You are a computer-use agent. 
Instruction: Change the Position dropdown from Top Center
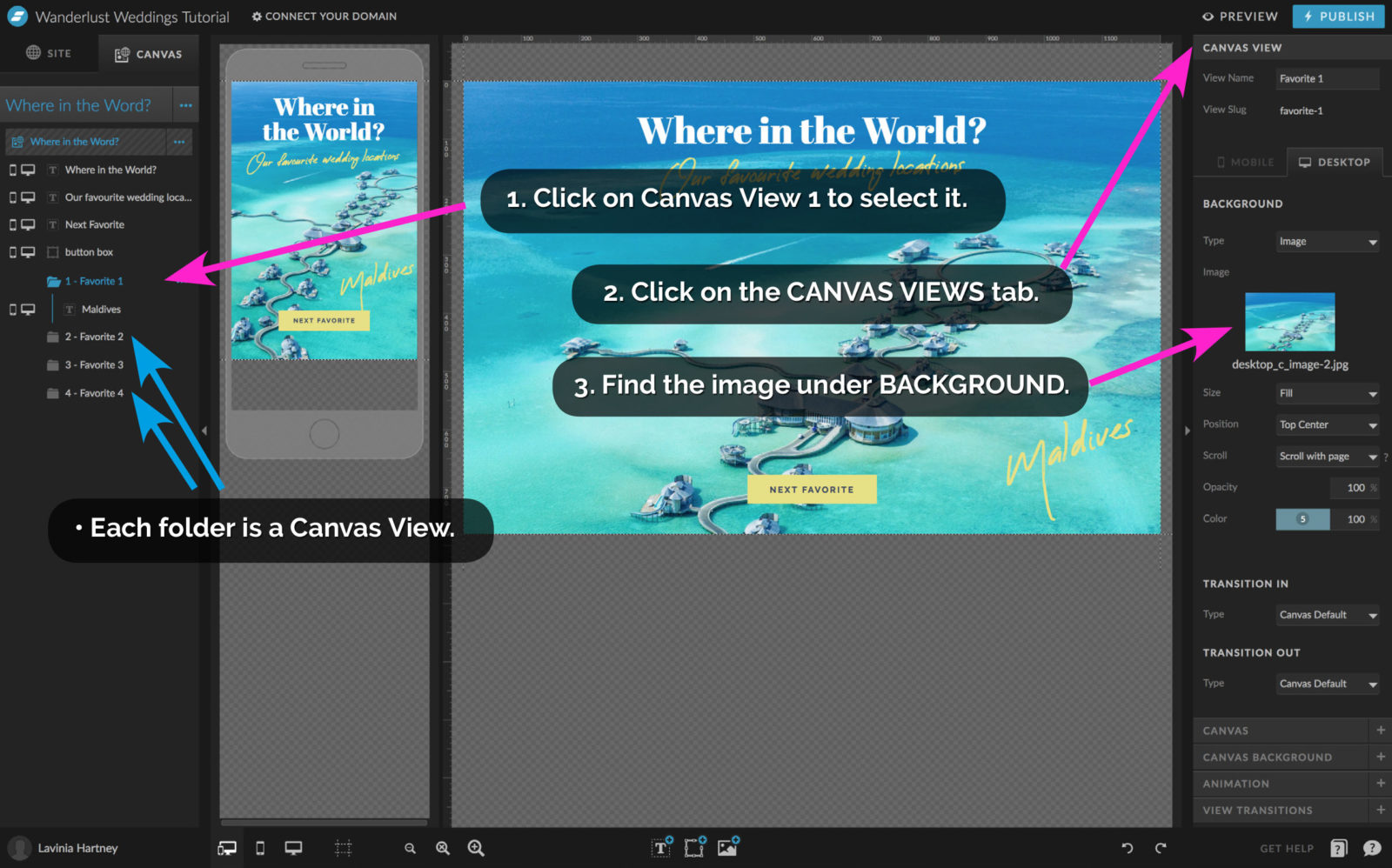[1327, 424]
